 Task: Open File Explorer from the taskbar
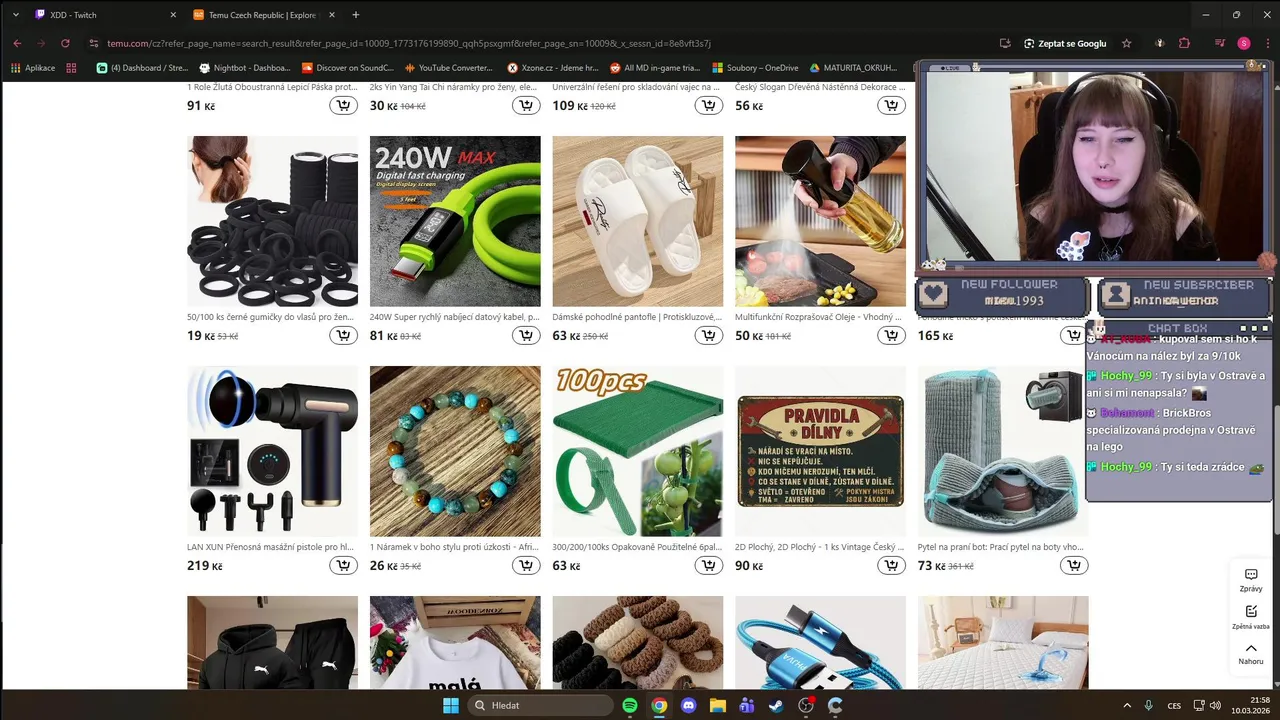pos(717,705)
